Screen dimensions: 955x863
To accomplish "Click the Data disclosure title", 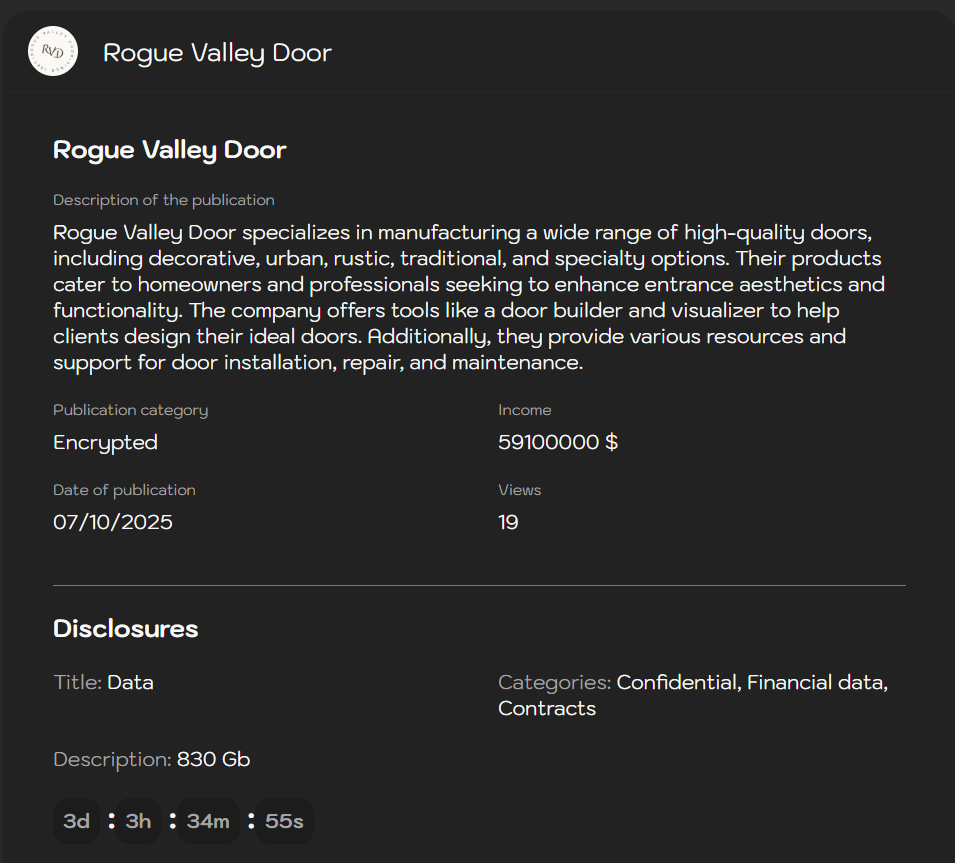I will coord(130,682).
